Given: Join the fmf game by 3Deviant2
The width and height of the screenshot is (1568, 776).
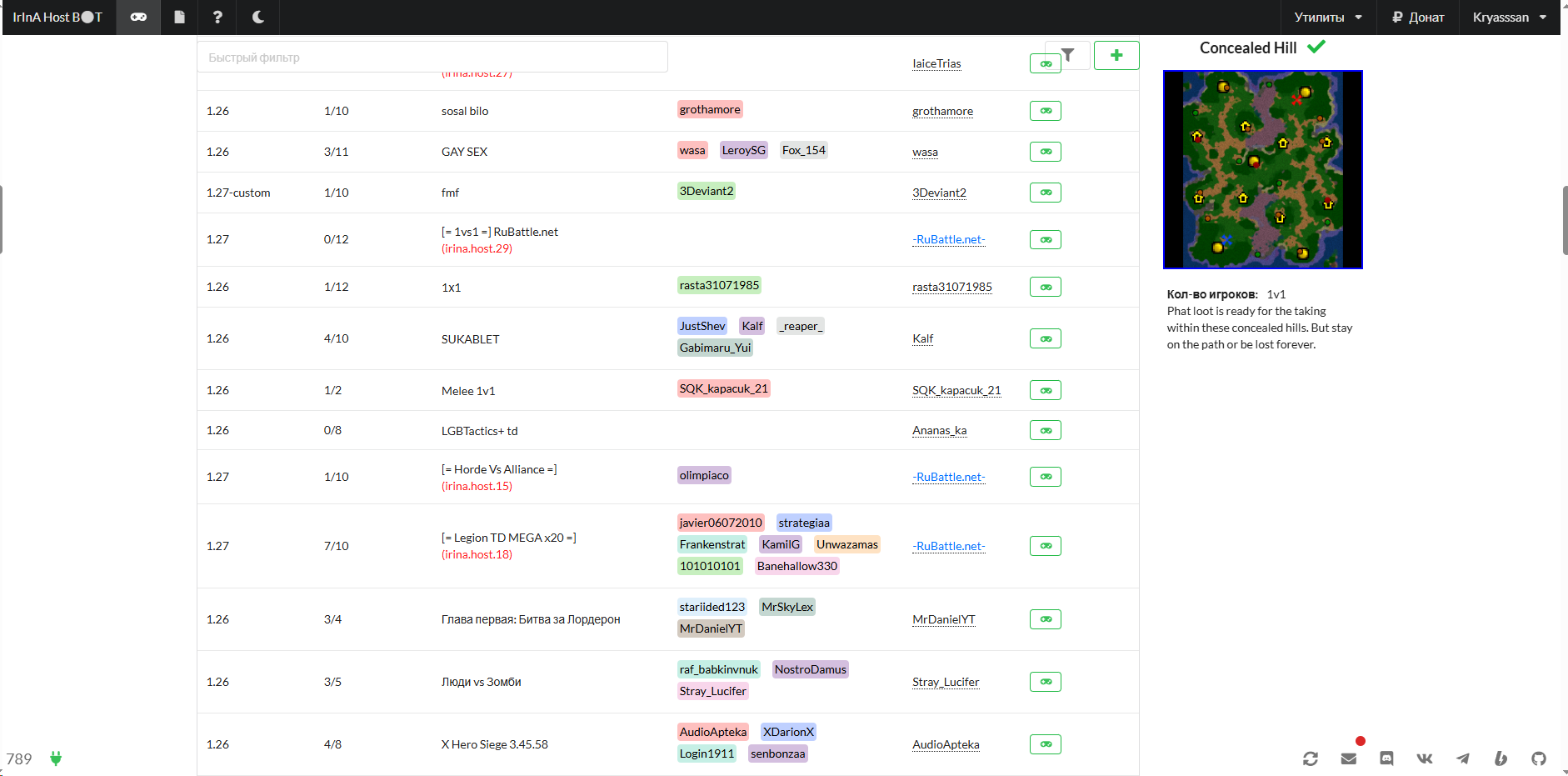Looking at the screenshot, I should [1046, 193].
